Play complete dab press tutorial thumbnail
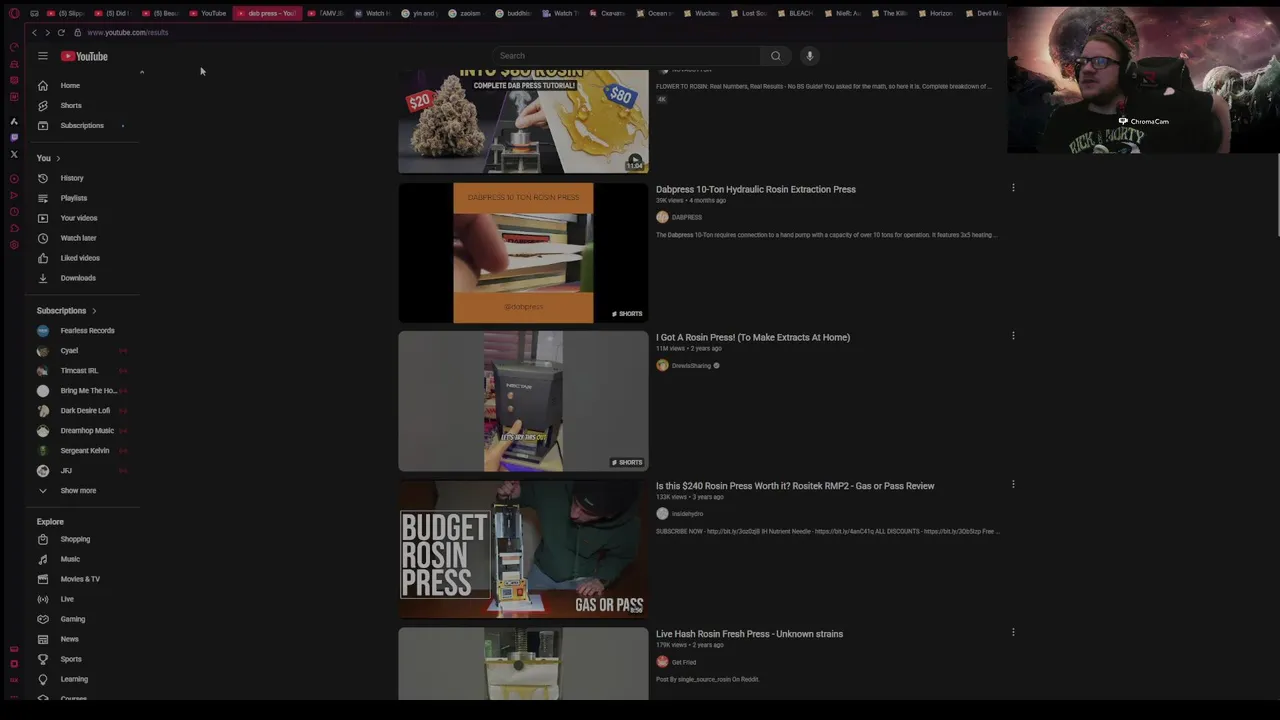The width and height of the screenshot is (1280, 720). [x=523, y=121]
